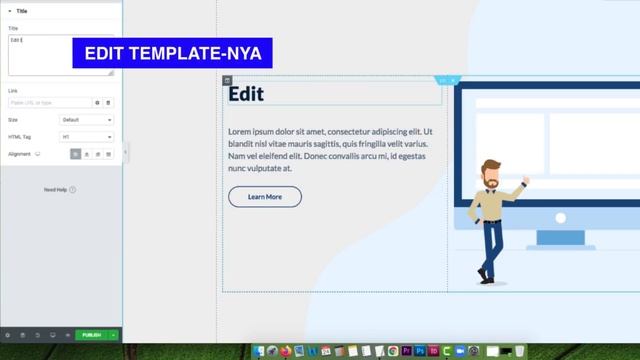This screenshot has height=360, width=640.
Task: Open the Size dropdown showing Default
Action: 87,120
